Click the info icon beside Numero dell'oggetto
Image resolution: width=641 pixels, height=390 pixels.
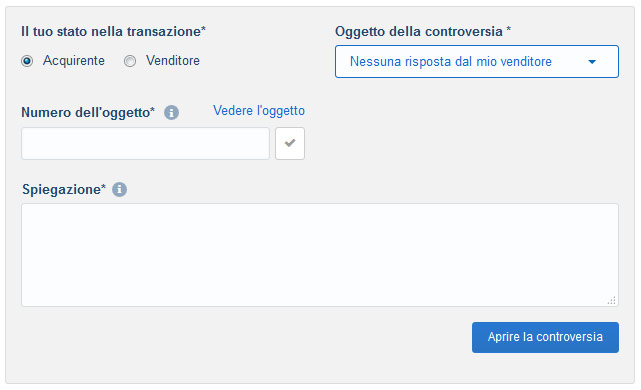tap(171, 112)
